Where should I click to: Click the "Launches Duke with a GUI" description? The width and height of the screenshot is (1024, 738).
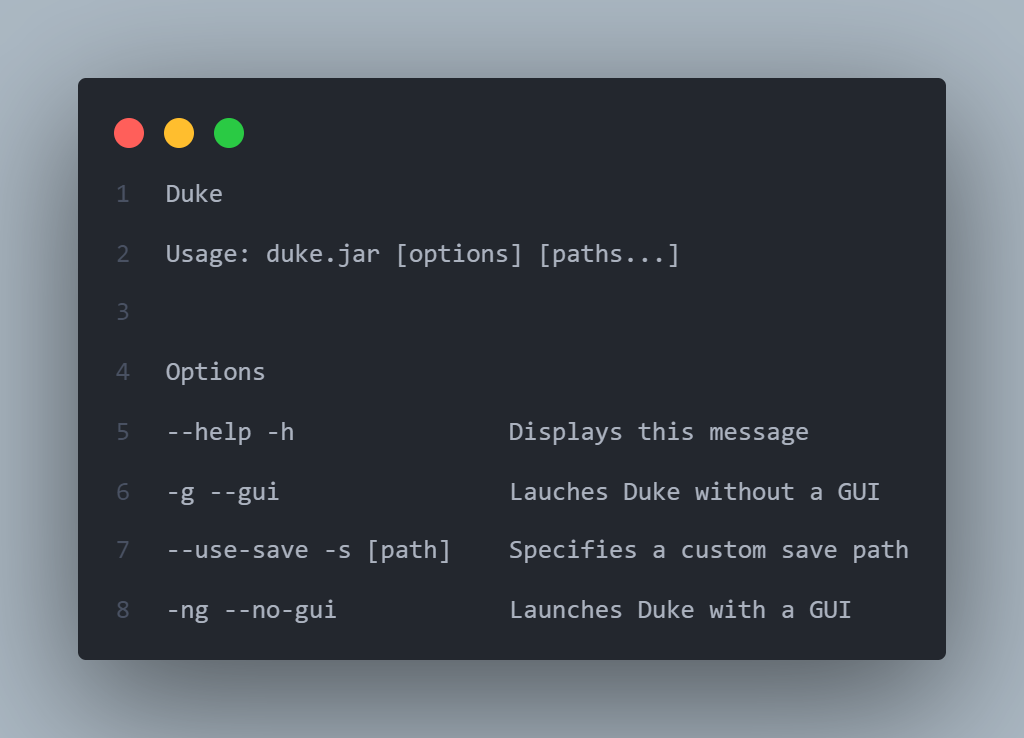[680, 610]
